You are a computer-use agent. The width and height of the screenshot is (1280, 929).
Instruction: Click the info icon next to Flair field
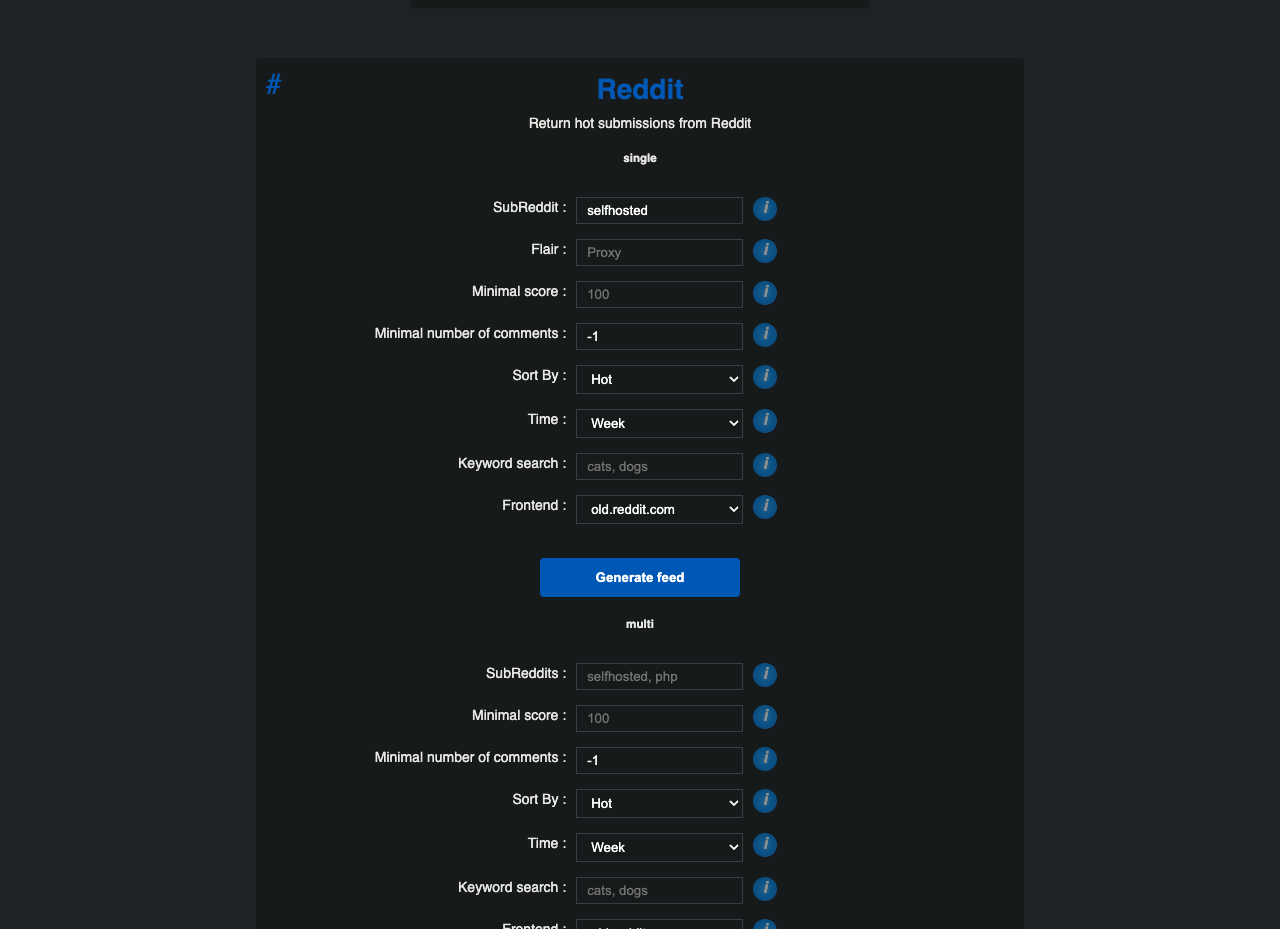coord(765,251)
